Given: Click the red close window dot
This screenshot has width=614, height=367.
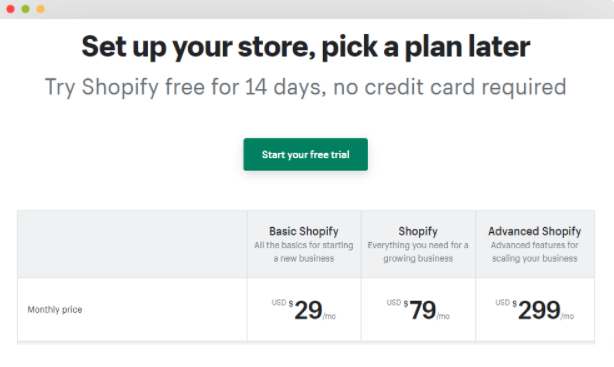Looking at the screenshot, I should point(11,9).
